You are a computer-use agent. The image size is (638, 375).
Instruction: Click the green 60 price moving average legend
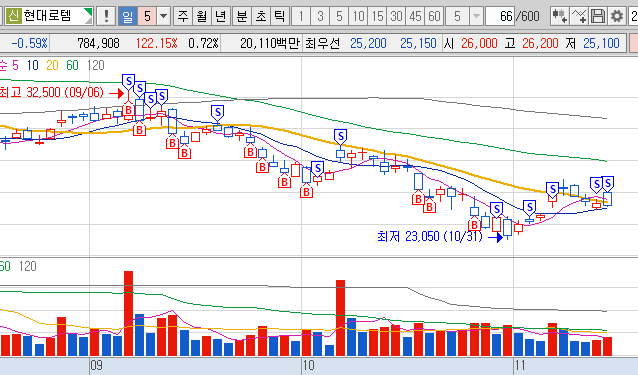click(72, 65)
